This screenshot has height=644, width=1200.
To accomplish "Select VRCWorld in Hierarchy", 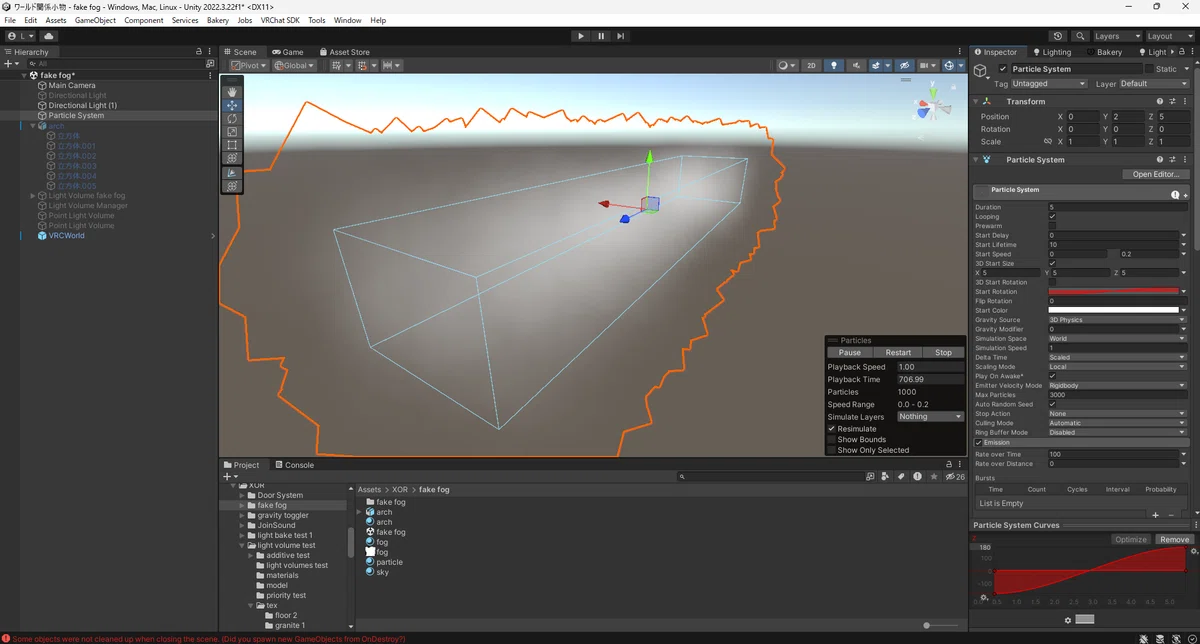I will tap(67, 235).
